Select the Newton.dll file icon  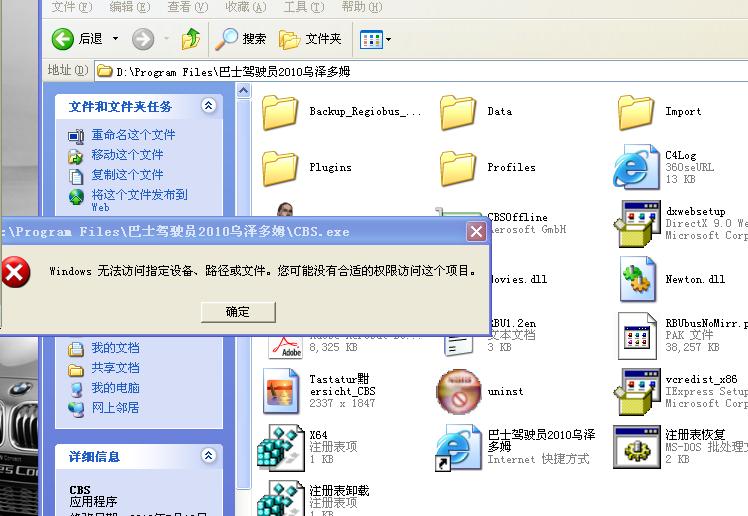[637, 280]
